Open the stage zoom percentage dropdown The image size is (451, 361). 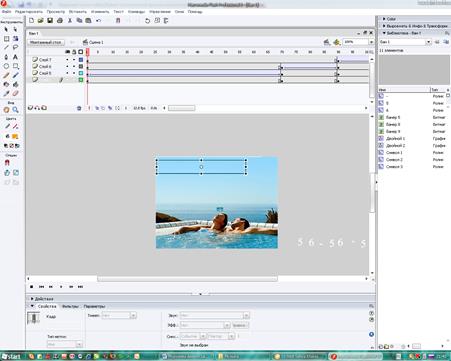371,42
